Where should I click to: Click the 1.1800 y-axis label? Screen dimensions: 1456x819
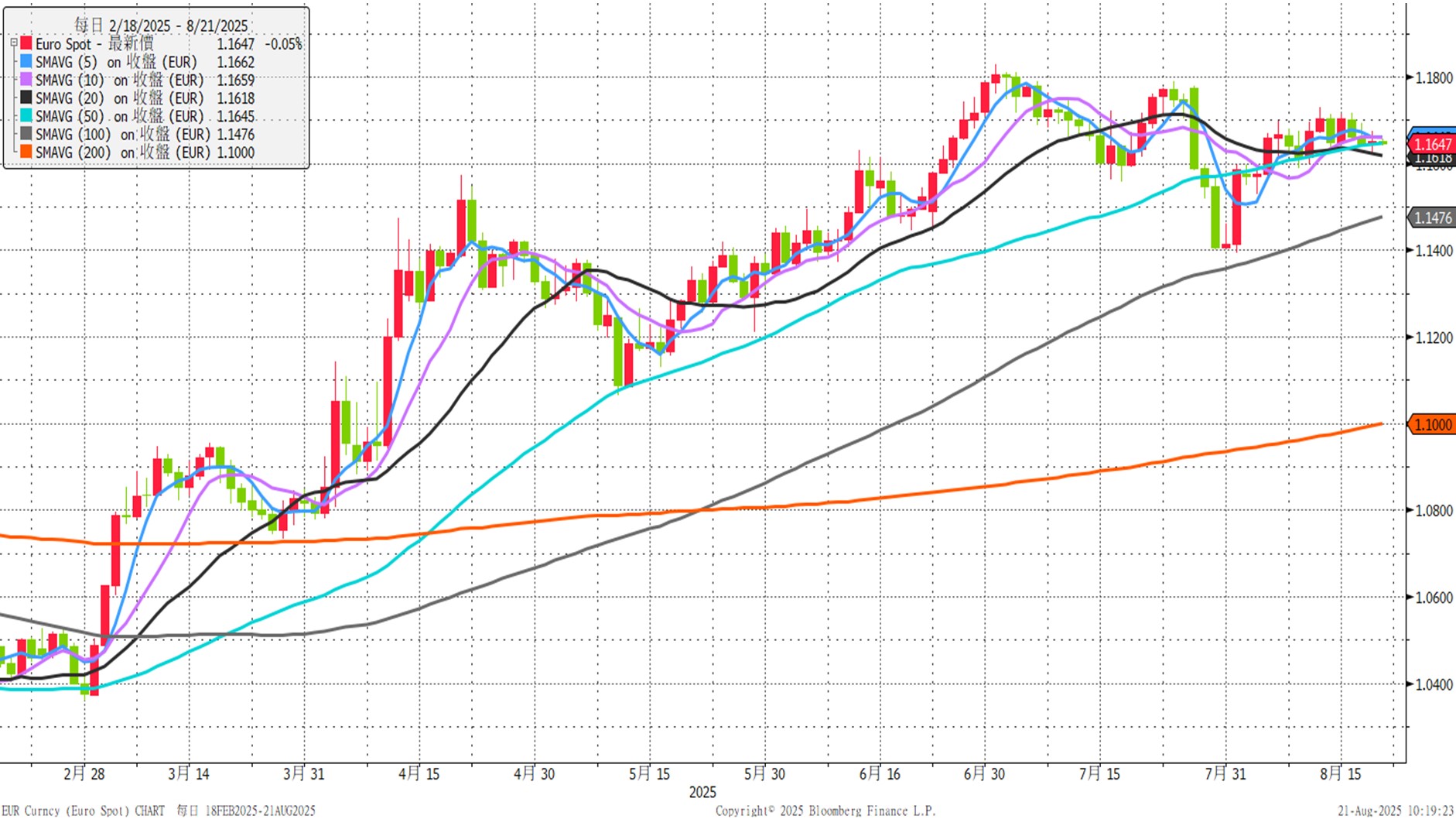coord(1434,78)
